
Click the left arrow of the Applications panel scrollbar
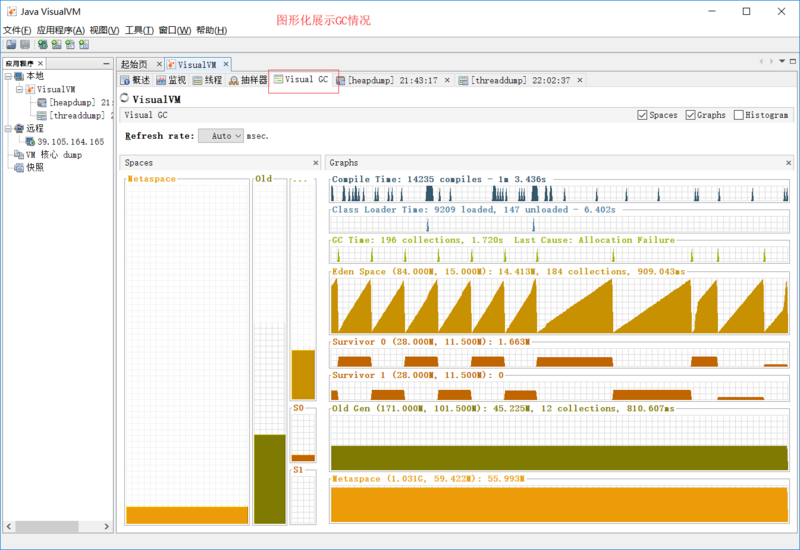tap(9, 526)
